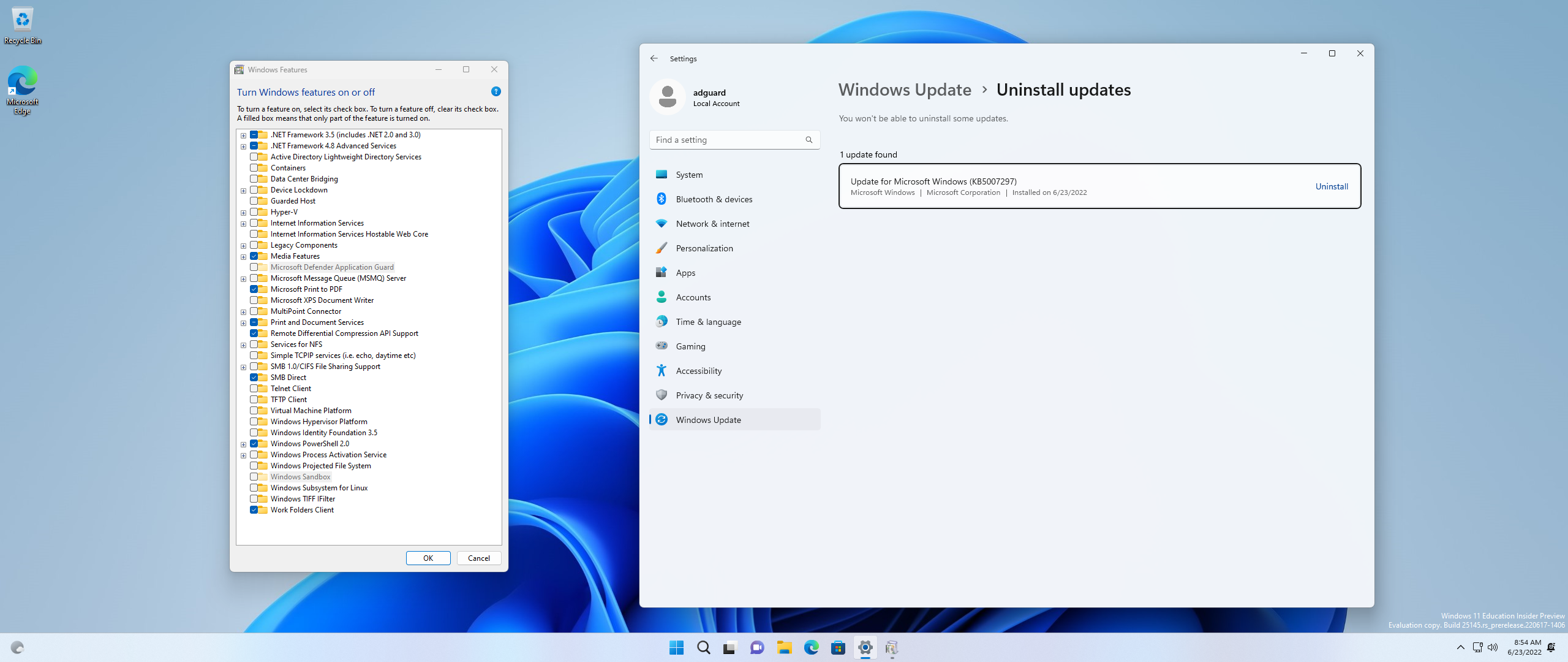This screenshot has height=662, width=1568.
Task: Expand .NET Framework 4.8 Advanced Services
Action: click(x=244, y=146)
